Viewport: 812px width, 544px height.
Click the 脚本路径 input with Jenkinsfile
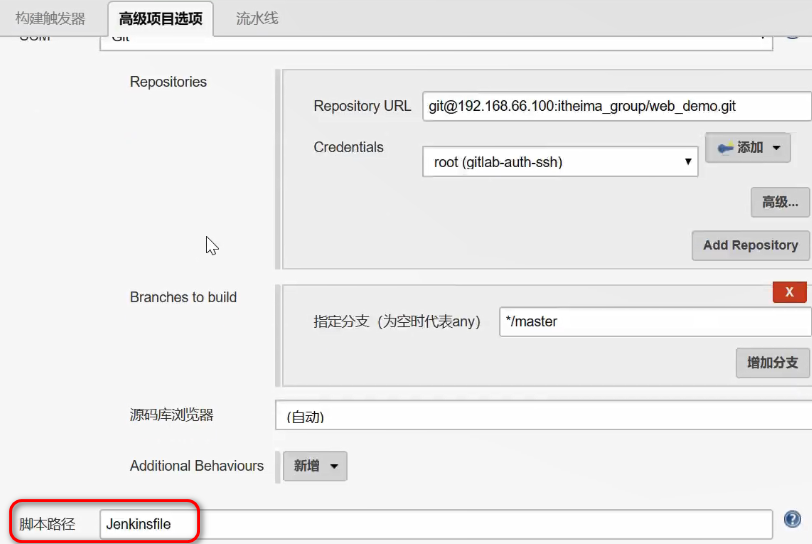436,524
